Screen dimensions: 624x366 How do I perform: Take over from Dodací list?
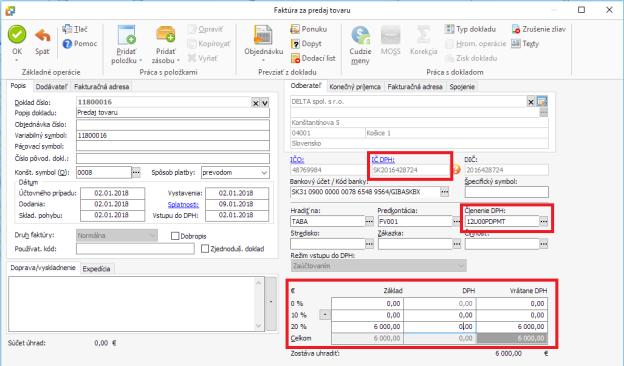pos(313,58)
